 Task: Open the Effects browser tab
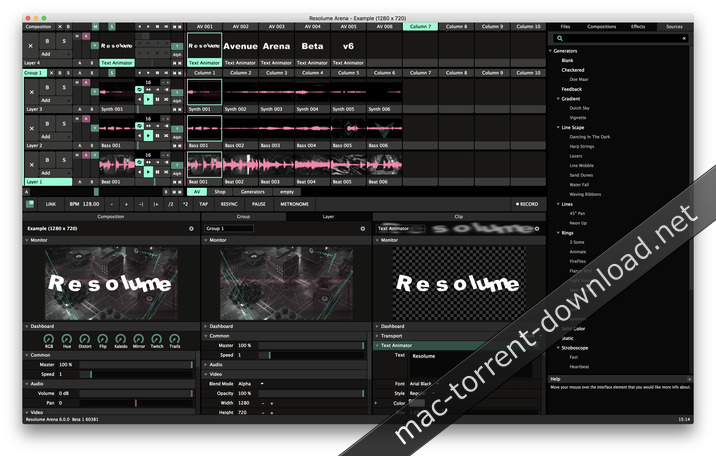point(638,27)
